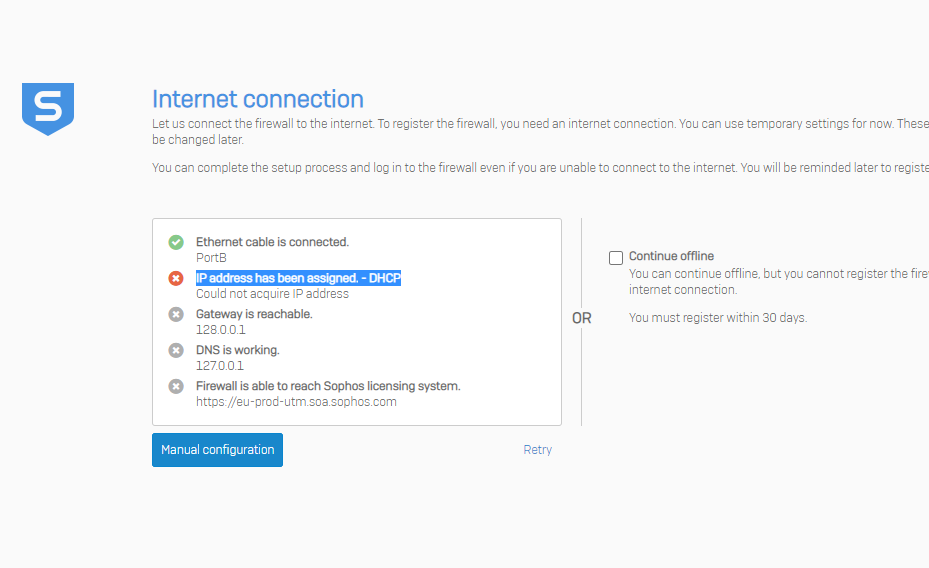
Task: Click the gray X icon beside DNS is working
Action: tap(176, 351)
